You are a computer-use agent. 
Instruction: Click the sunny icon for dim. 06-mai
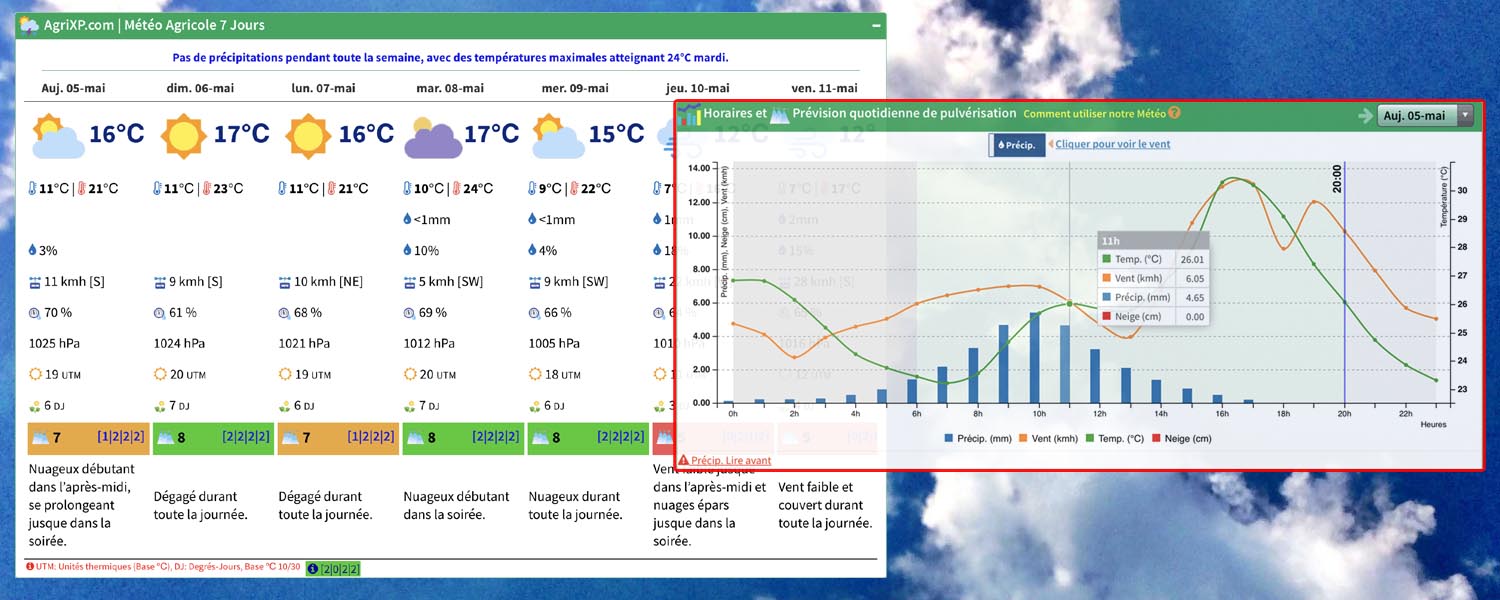pos(182,134)
